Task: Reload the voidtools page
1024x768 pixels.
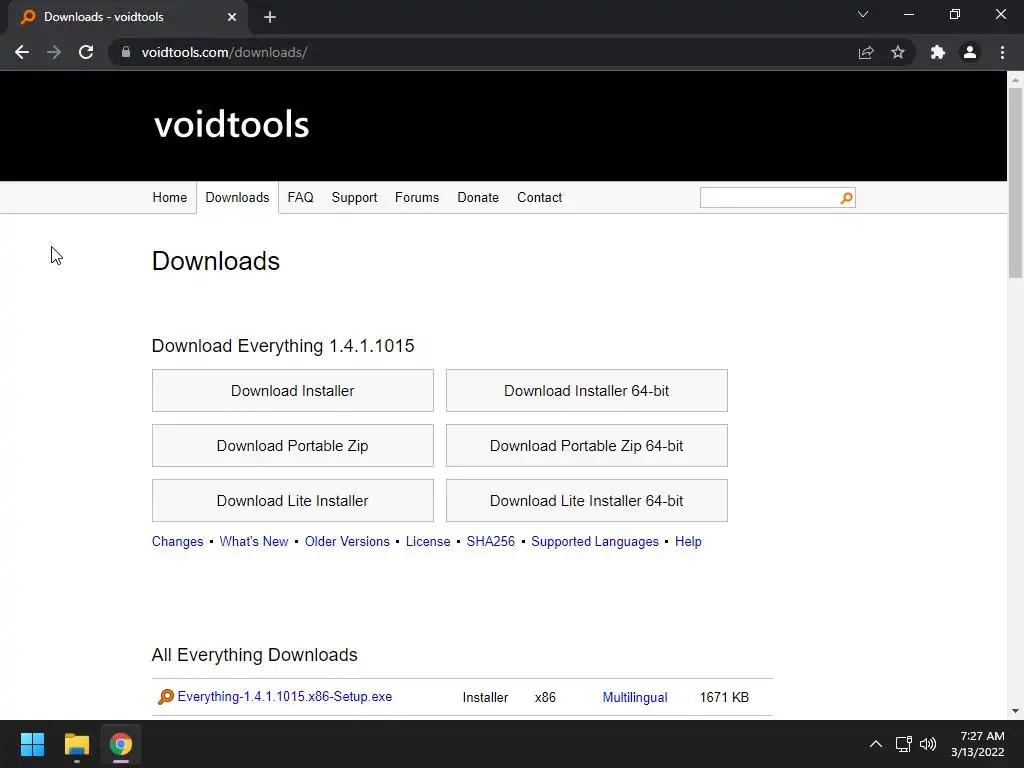Action: pos(86,52)
